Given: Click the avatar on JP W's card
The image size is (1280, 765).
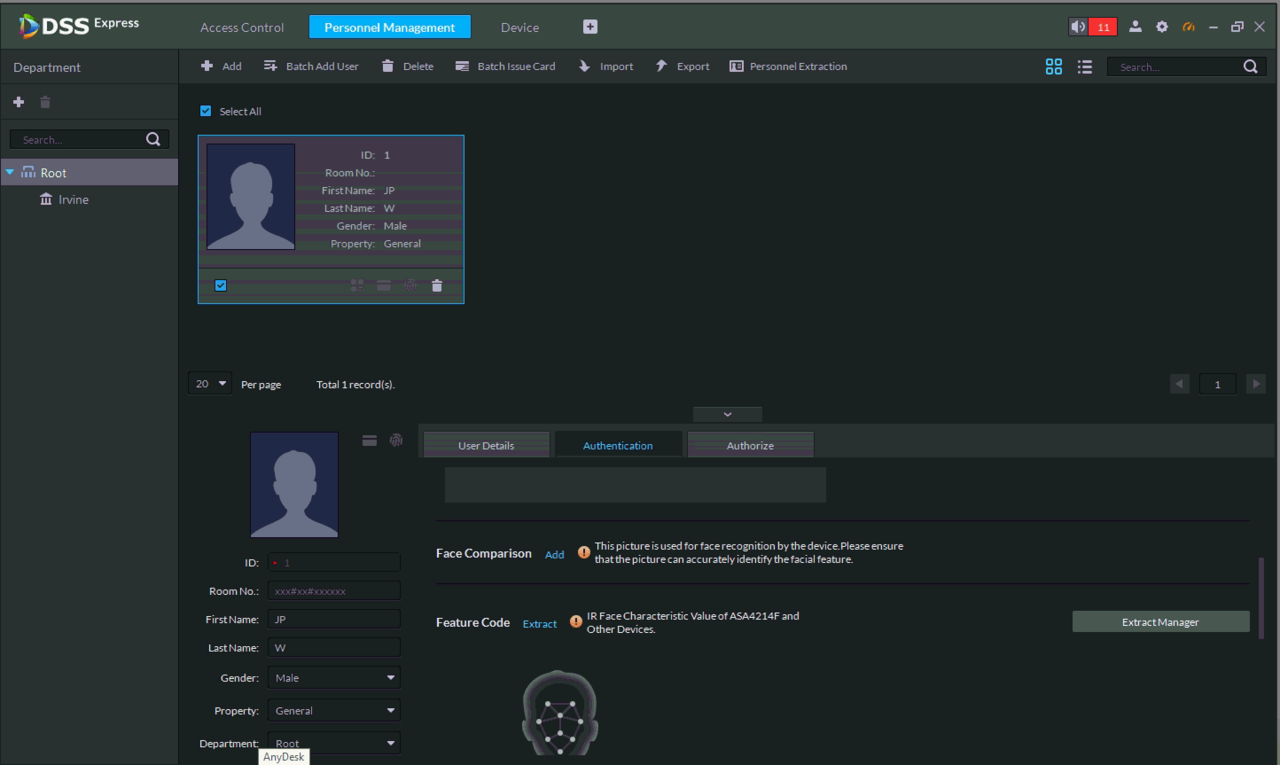Looking at the screenshot, I should click(x=250, y=196).
